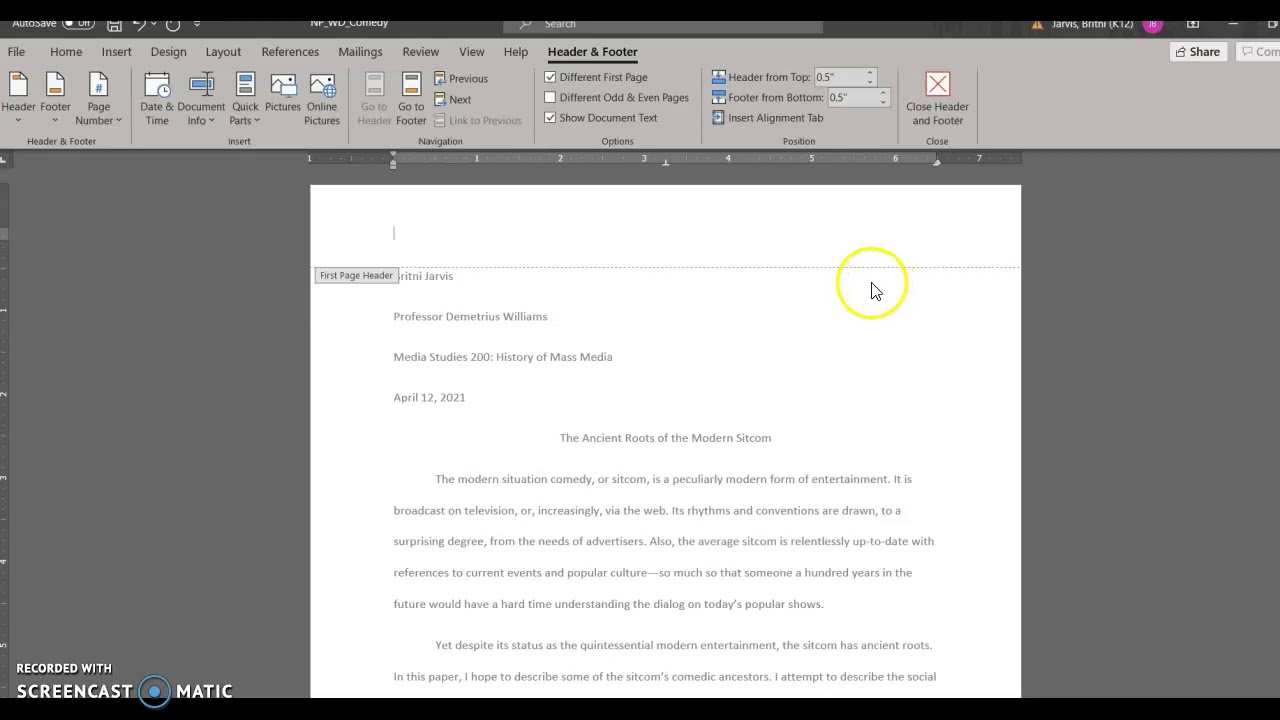Open the Help tab
This screenshot has height=720, width=1280.
click(x=516, y=52)
